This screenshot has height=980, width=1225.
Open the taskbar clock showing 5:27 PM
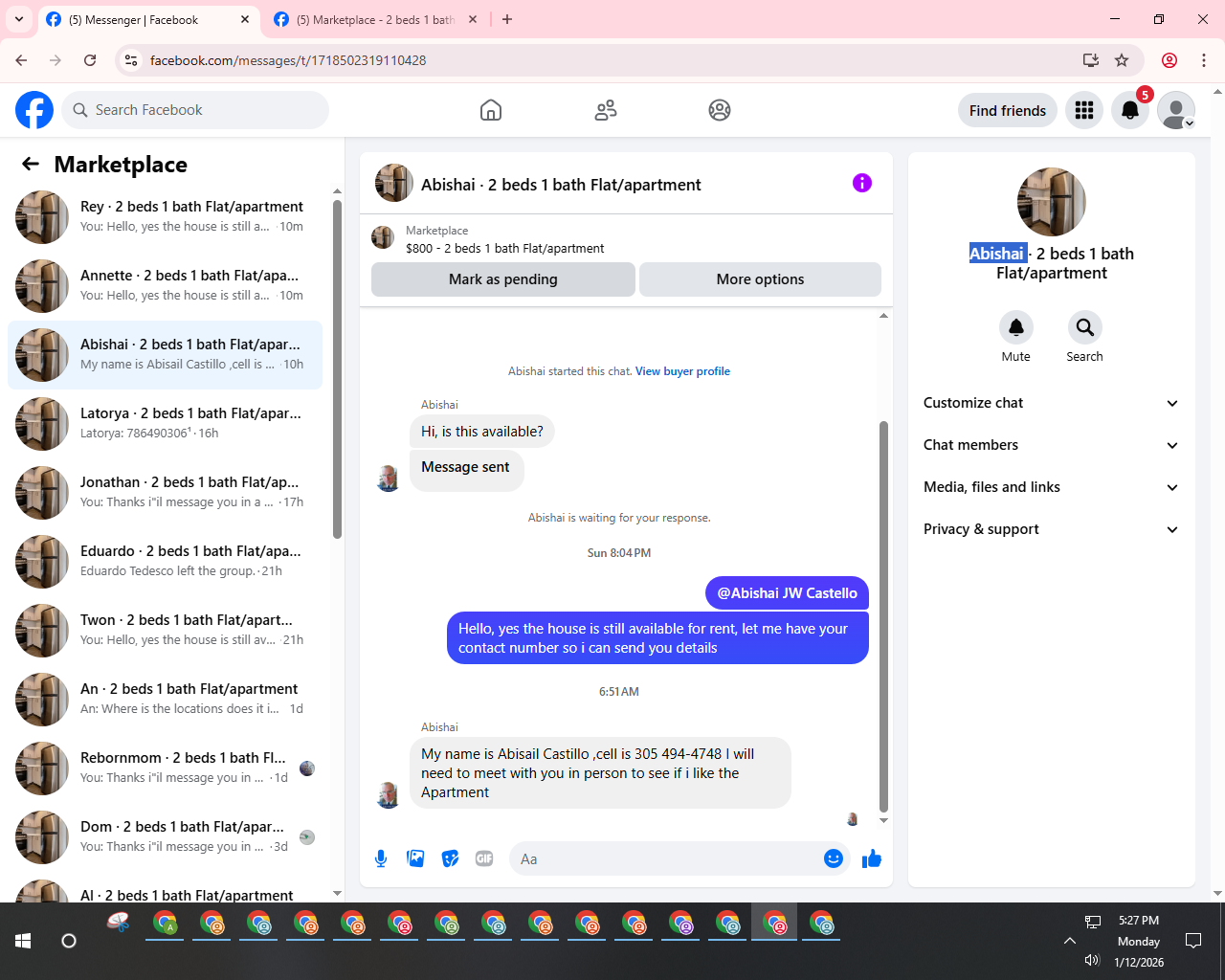[1139, 941]
